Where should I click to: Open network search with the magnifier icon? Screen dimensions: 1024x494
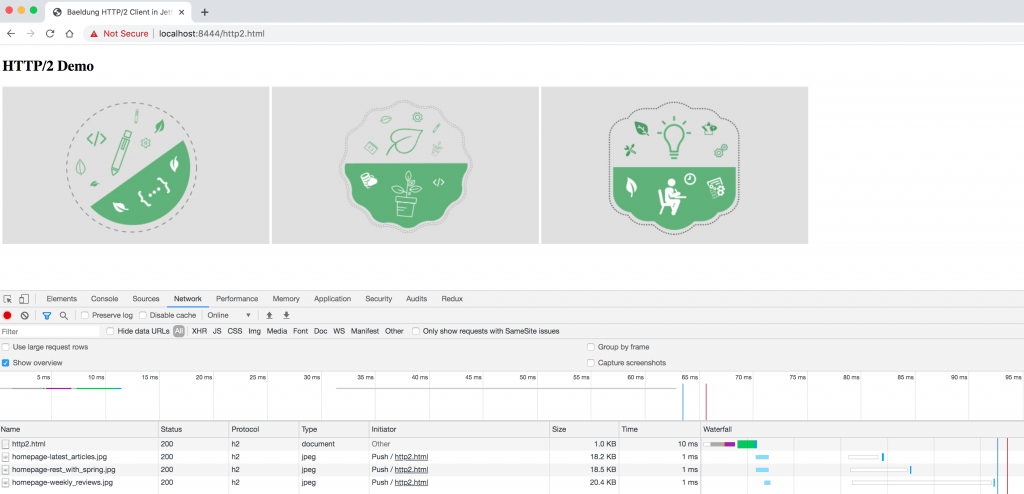click(63, 316)
